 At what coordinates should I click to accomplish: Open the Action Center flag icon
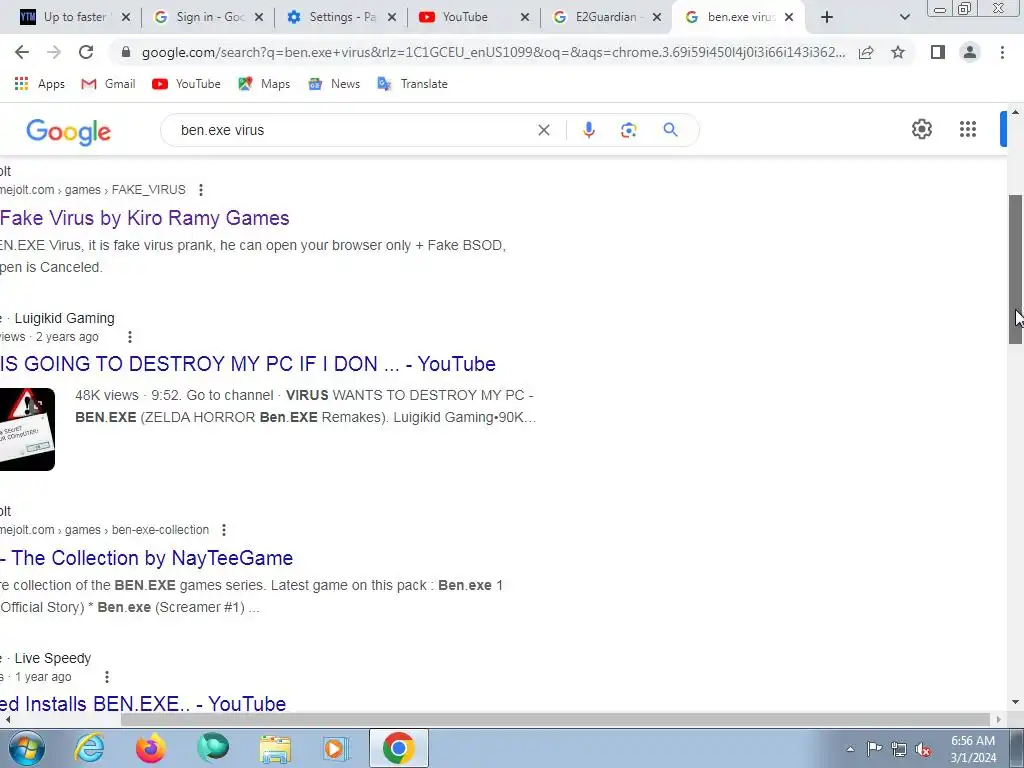(x=874, y=749)
